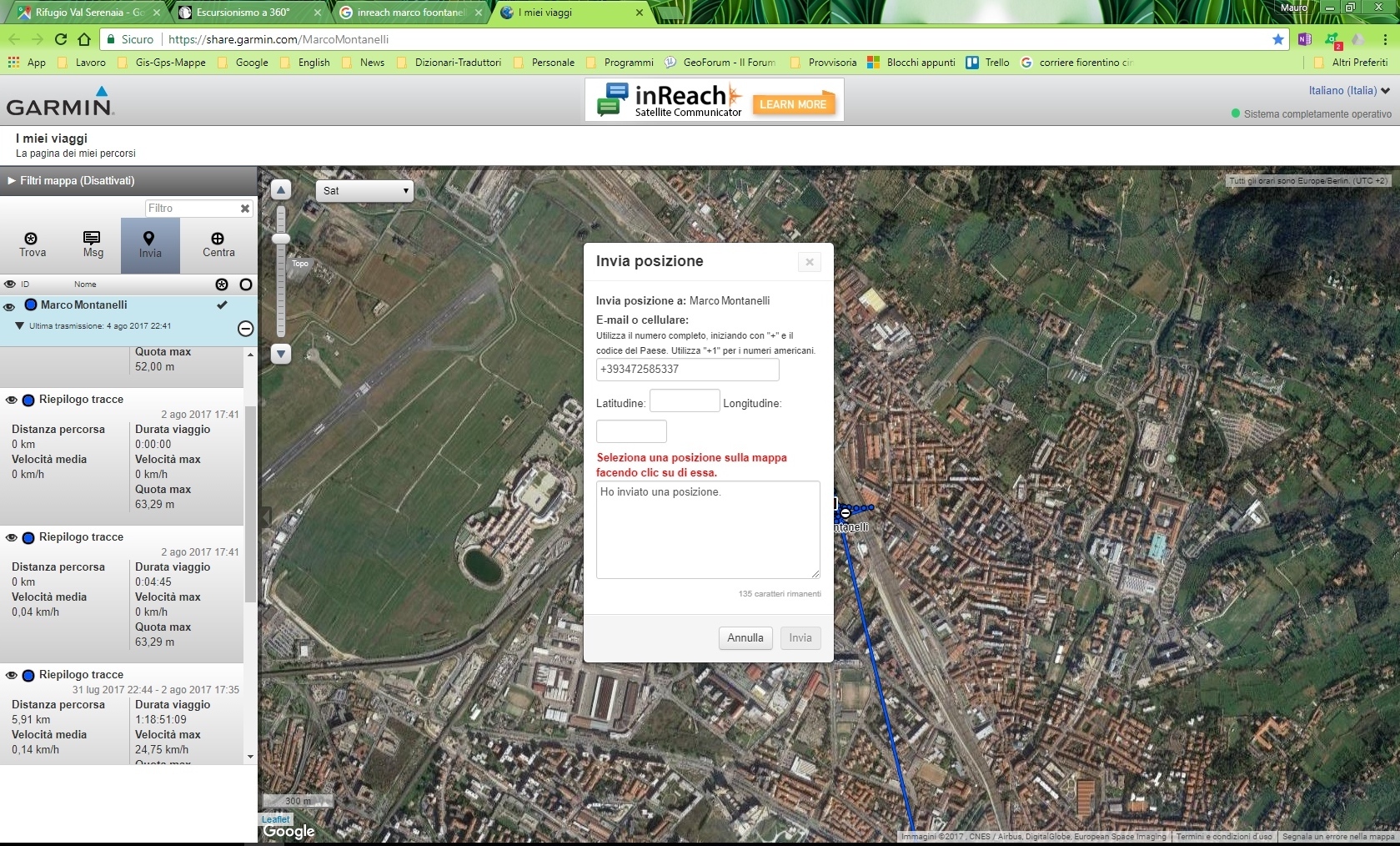Toggle visibility of Marco Montanelli user
The image size is (1400, 846).
pos(9,307)
